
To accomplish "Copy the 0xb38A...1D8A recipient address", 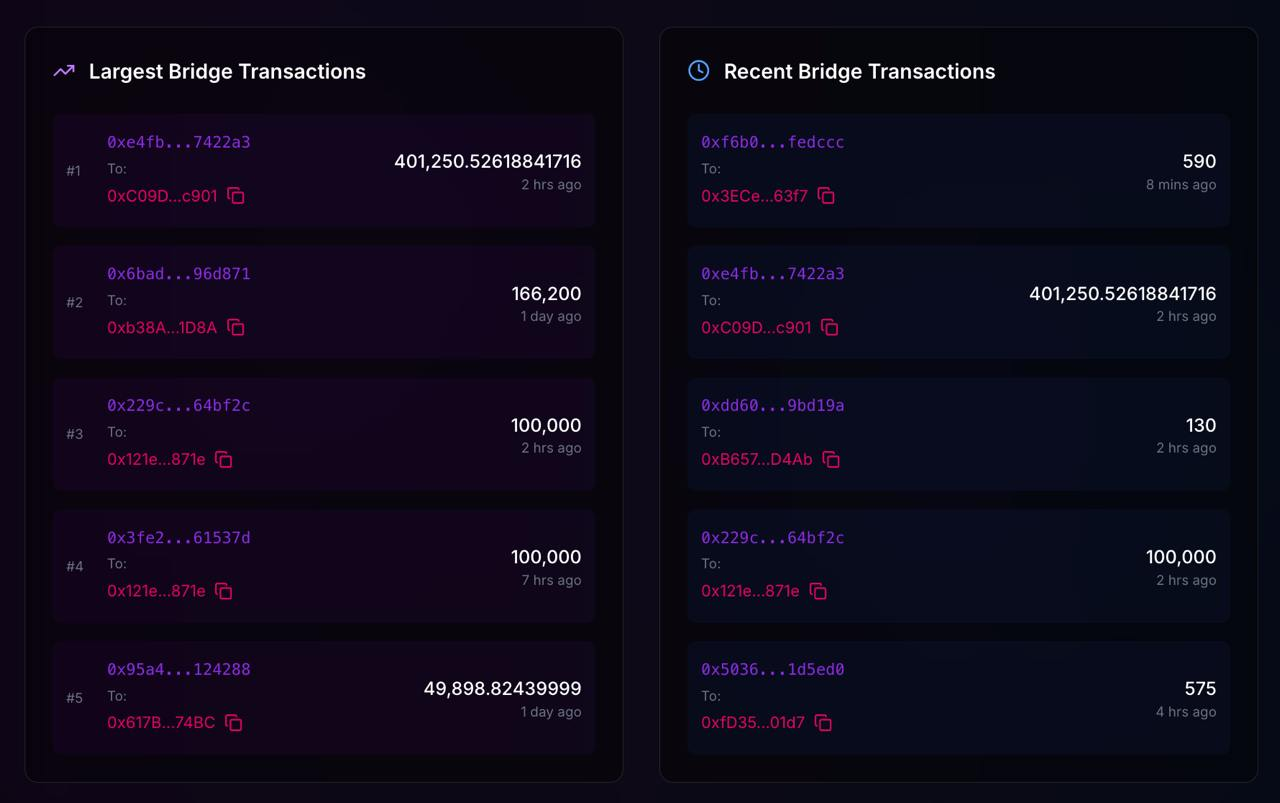I will [x=236, y=328].
